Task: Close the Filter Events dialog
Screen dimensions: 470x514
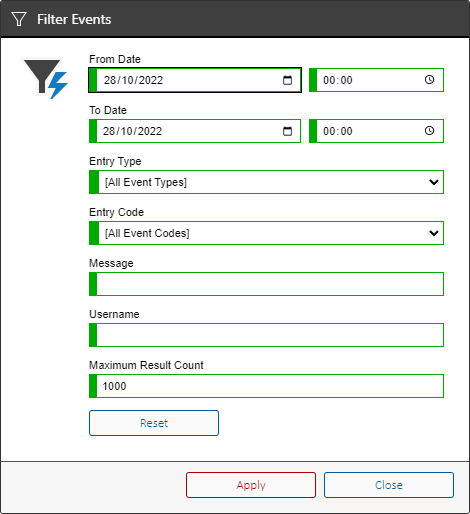Action: pyautogui.click(x=389, y=485)
